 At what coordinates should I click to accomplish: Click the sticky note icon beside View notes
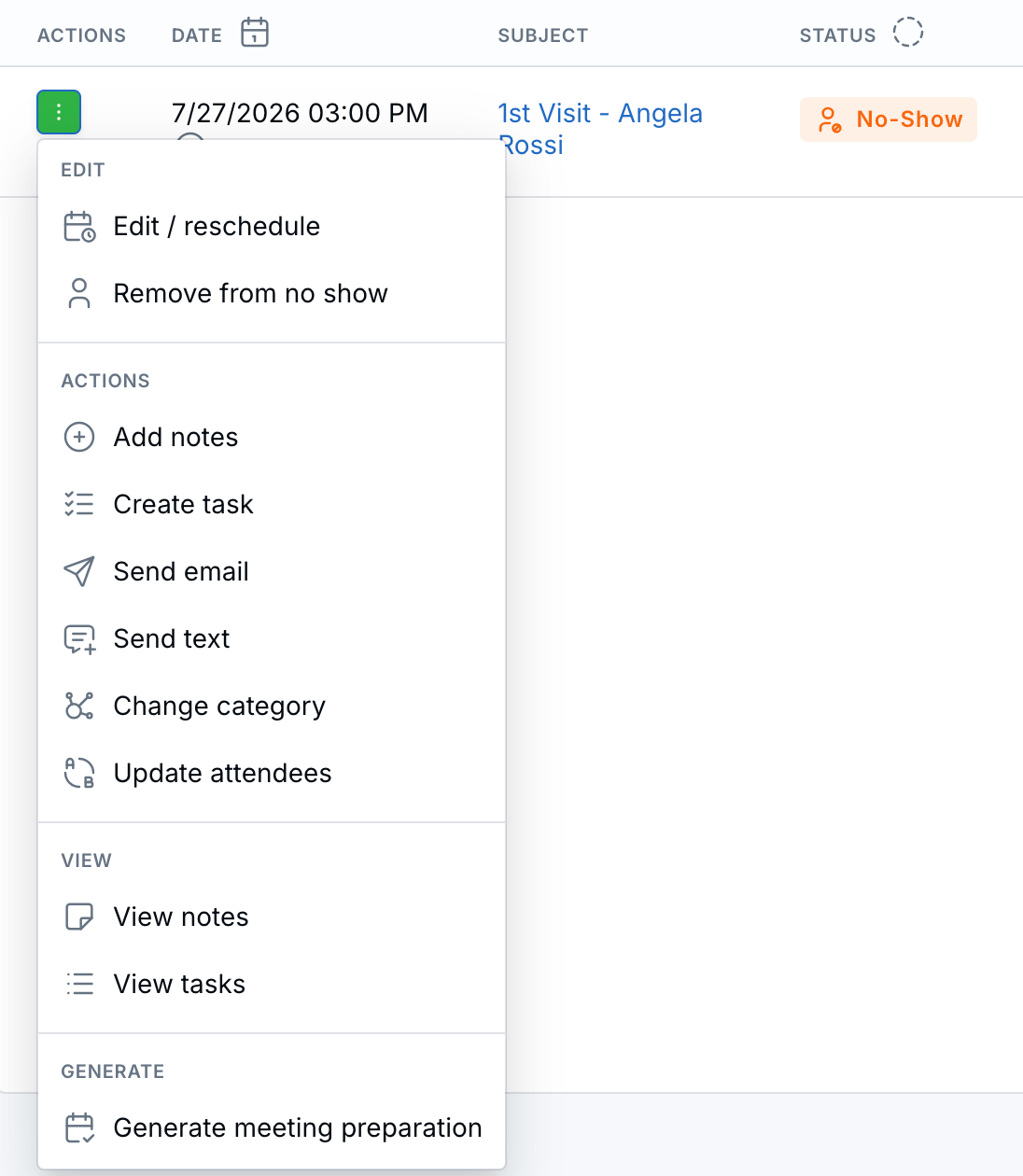point(79,917)
